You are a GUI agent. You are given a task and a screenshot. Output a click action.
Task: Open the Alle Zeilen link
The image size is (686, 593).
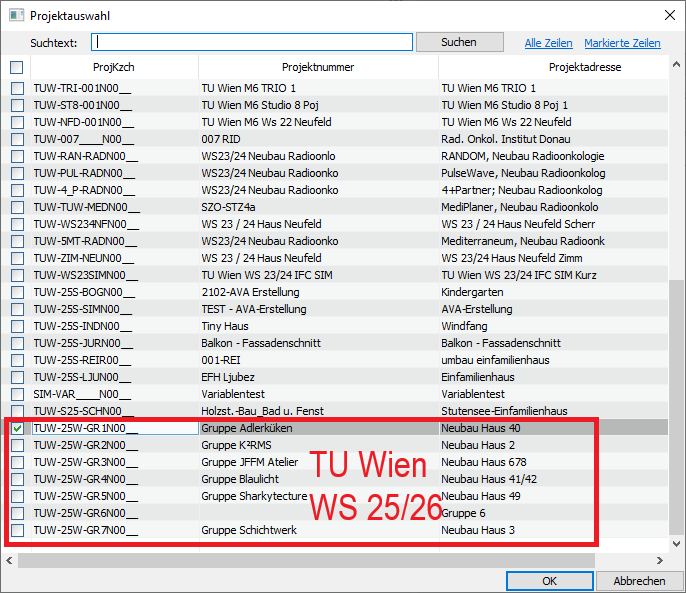pos(548,43)
